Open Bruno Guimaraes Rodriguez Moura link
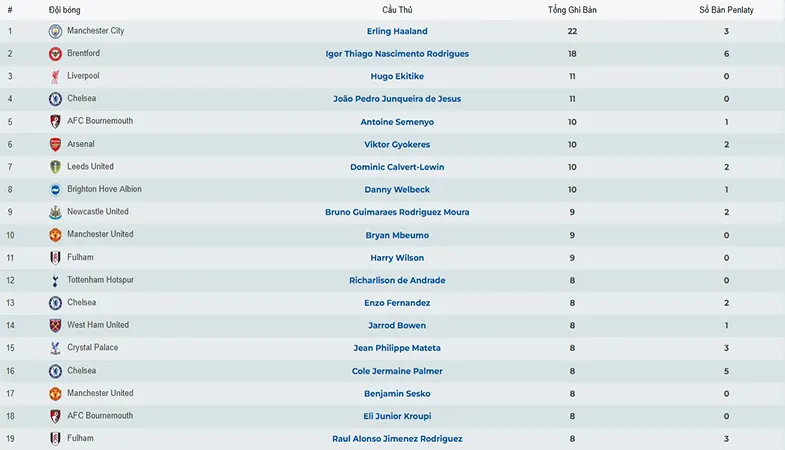 tap(397, 212)
